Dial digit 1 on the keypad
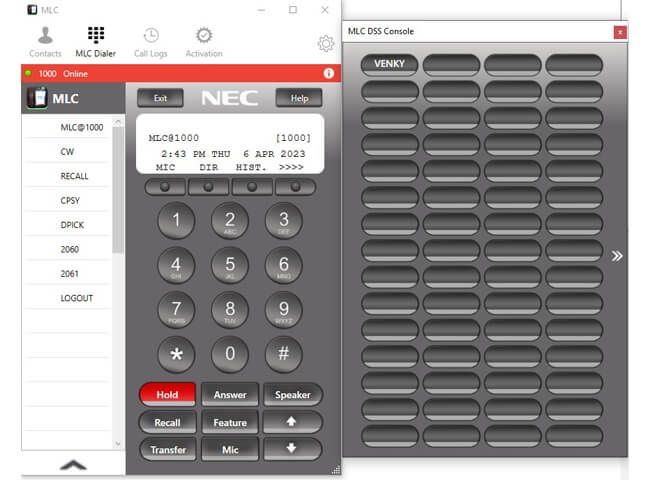Screen dimensions: 650x500 (176, 220)
